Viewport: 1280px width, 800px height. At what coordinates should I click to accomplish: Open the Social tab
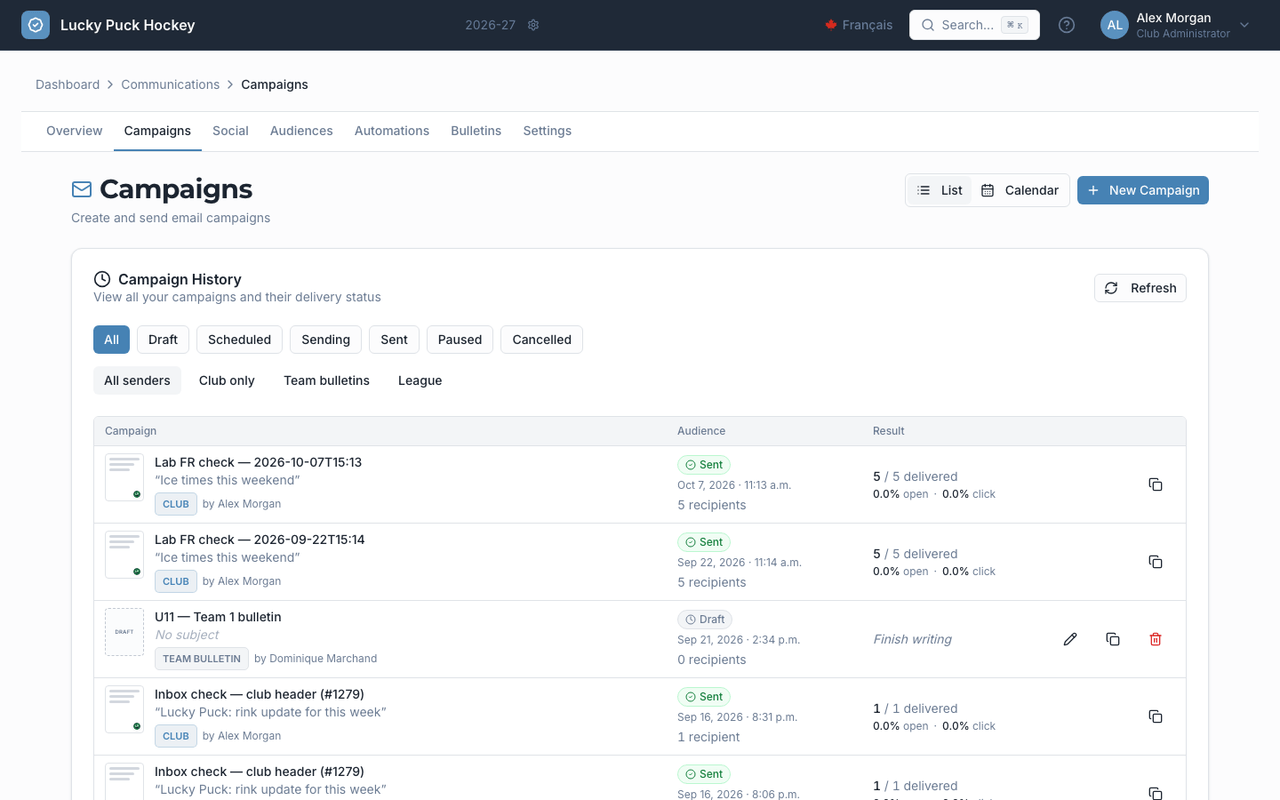(230, 131)
